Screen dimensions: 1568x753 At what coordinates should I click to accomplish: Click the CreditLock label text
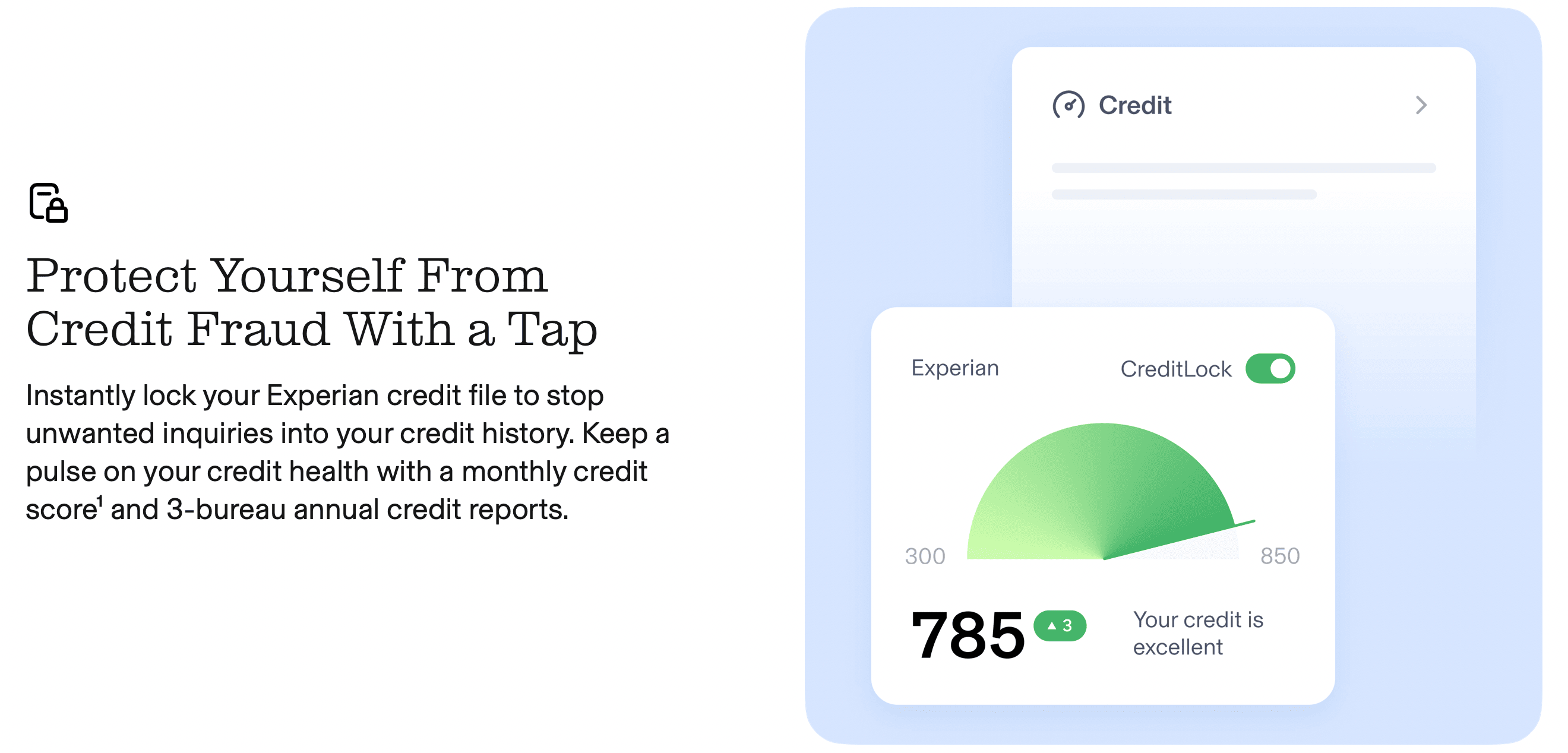[1176, 369]
